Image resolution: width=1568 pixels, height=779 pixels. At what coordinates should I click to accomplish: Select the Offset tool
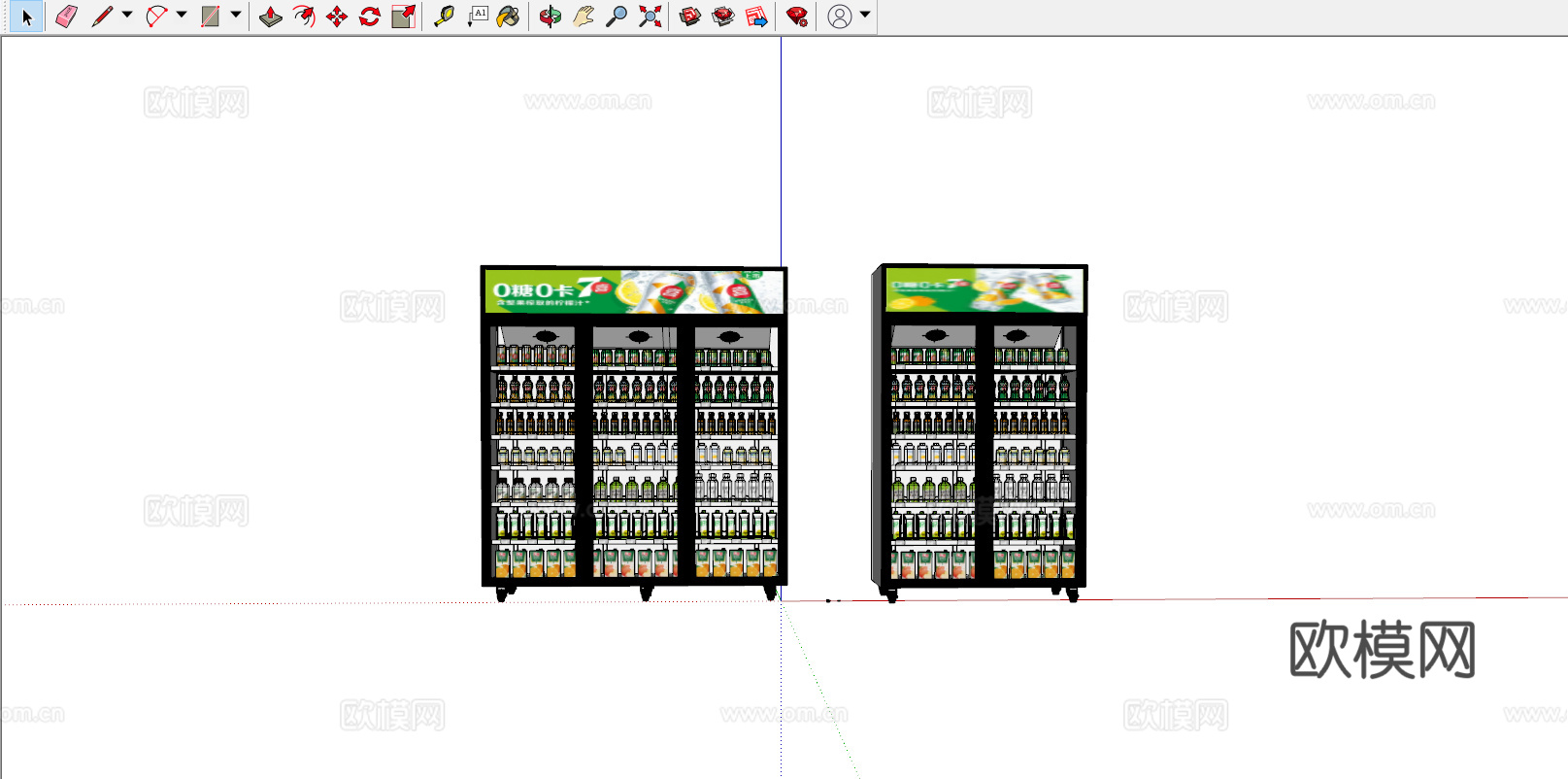coord(304,17)
